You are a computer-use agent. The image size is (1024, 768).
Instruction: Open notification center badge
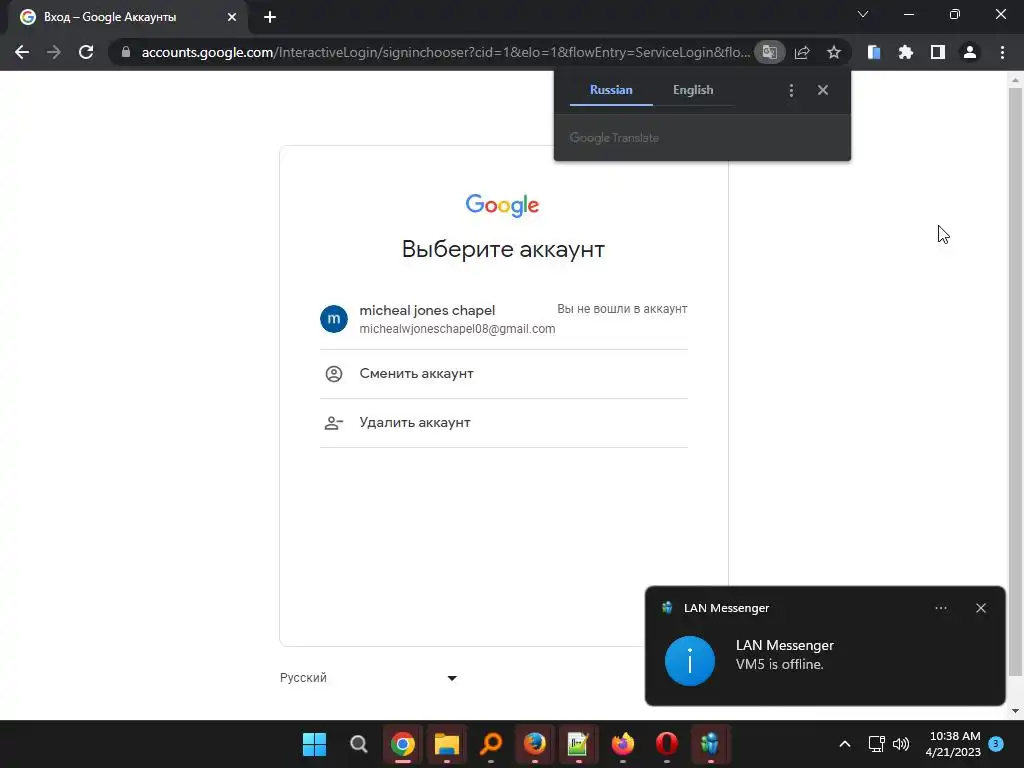click(996, 743)
